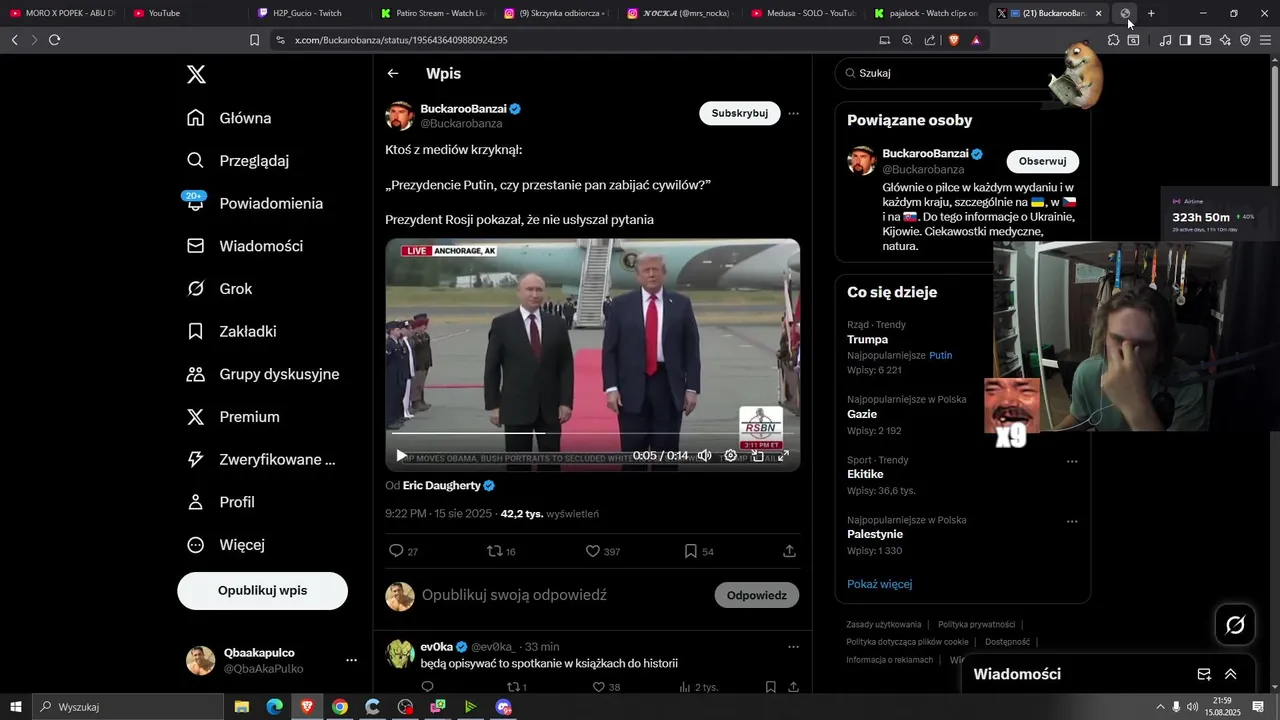Open Zakładki bookmarks
The width and height of the screenshot is (1280, 720).
click(x=231, y=331)
